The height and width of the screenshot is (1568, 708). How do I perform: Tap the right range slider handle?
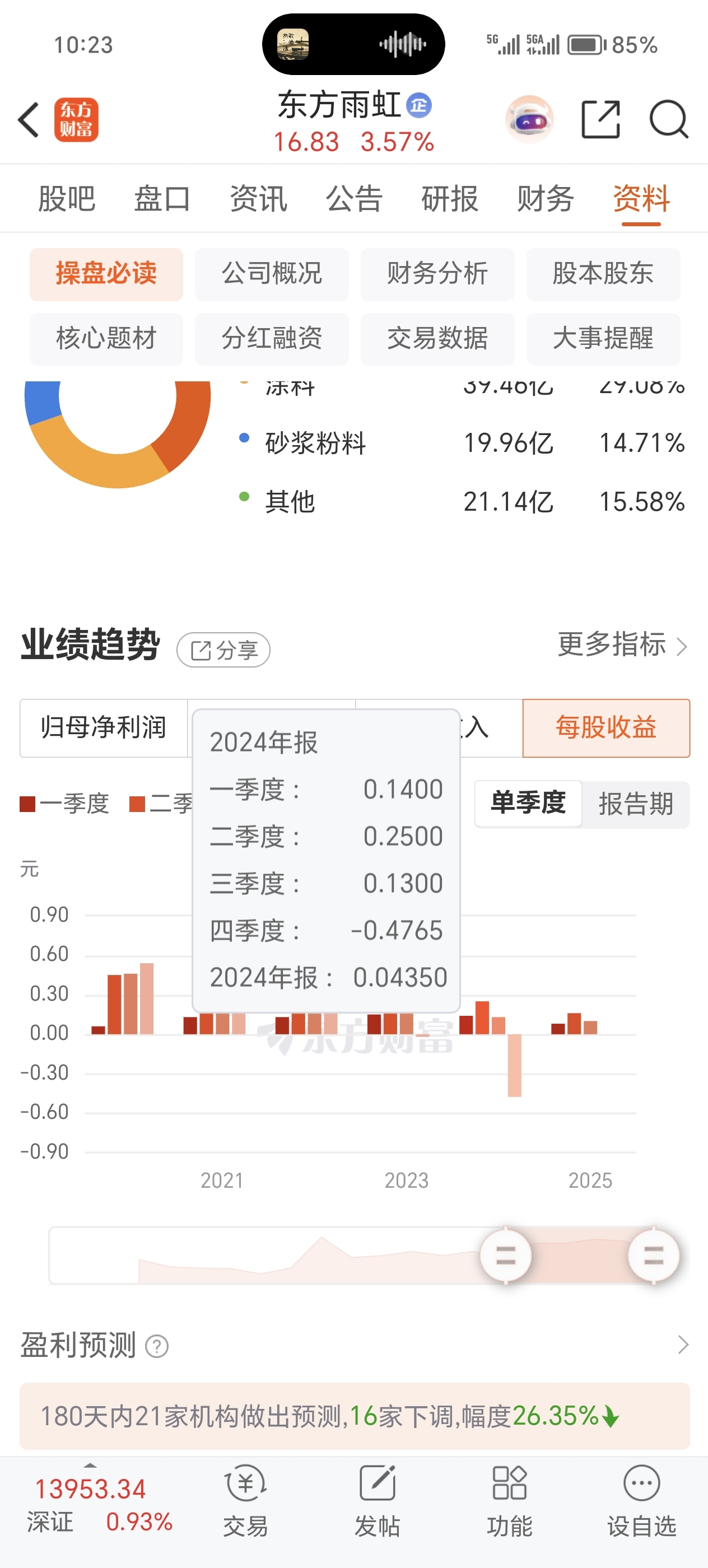[x=654, y=1255]
